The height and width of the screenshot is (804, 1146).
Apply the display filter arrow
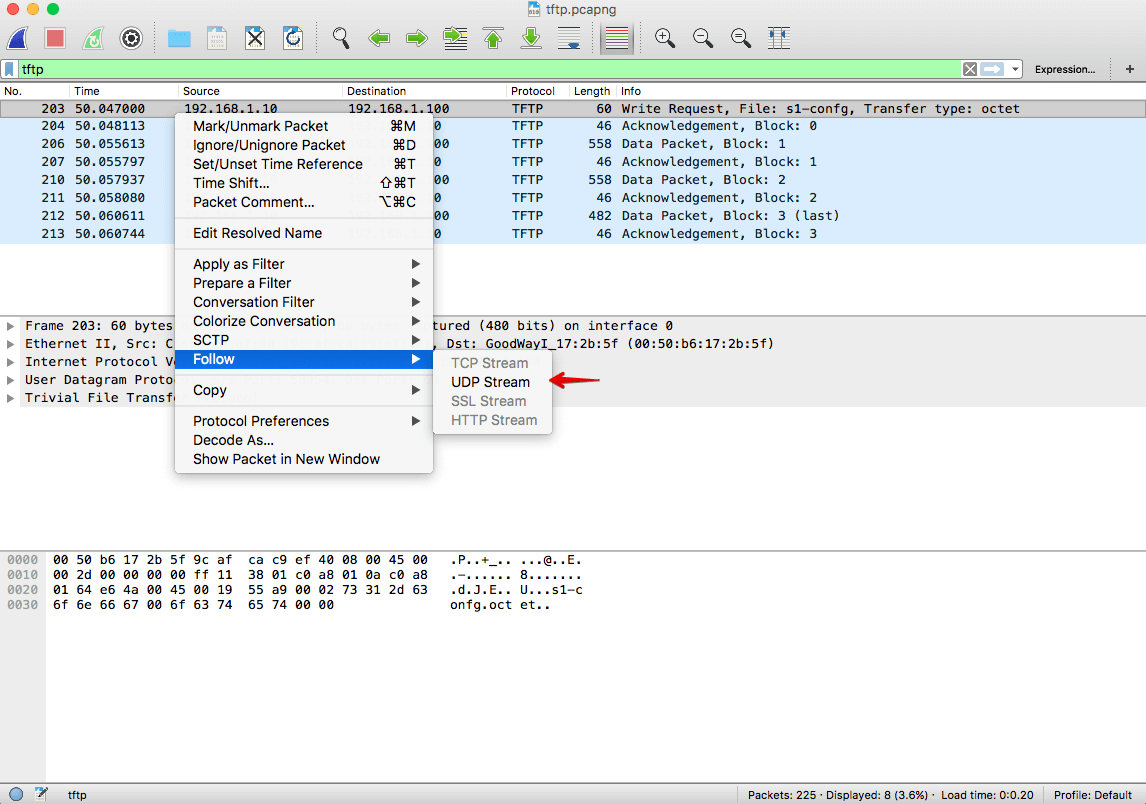pyautogui.click(x=992, y=69)
